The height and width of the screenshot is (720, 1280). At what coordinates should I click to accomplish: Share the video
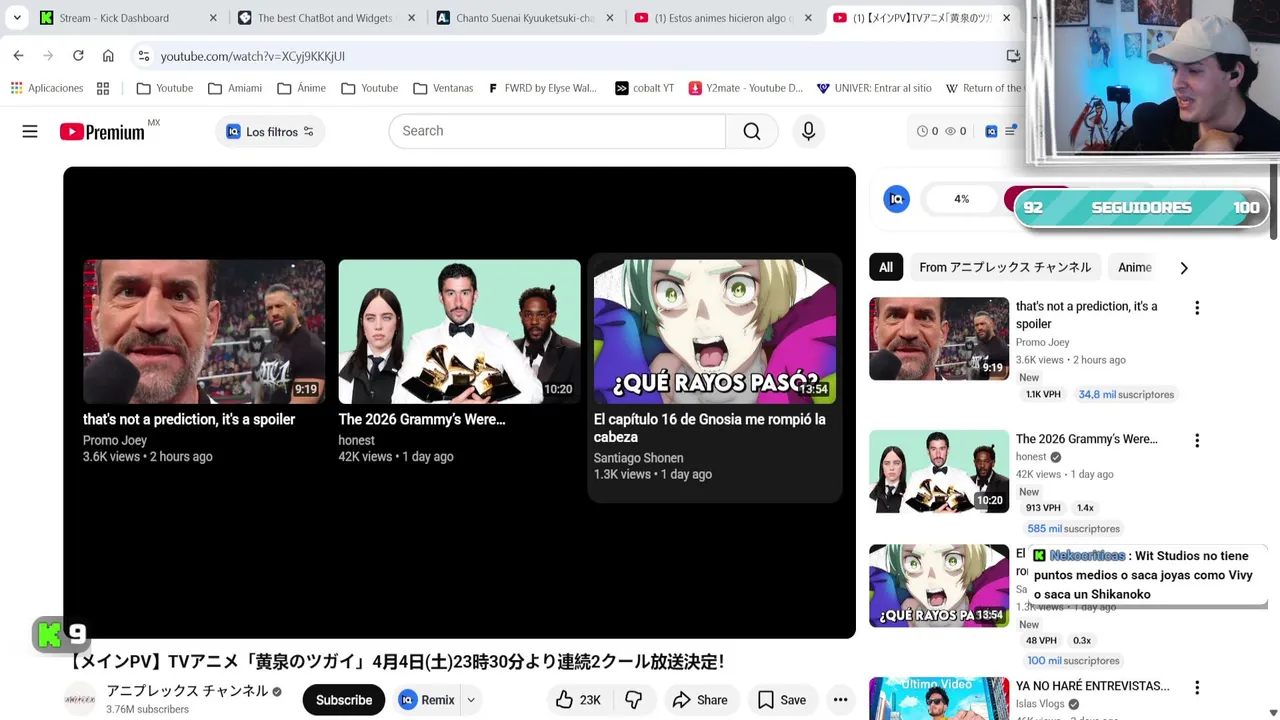700,700
